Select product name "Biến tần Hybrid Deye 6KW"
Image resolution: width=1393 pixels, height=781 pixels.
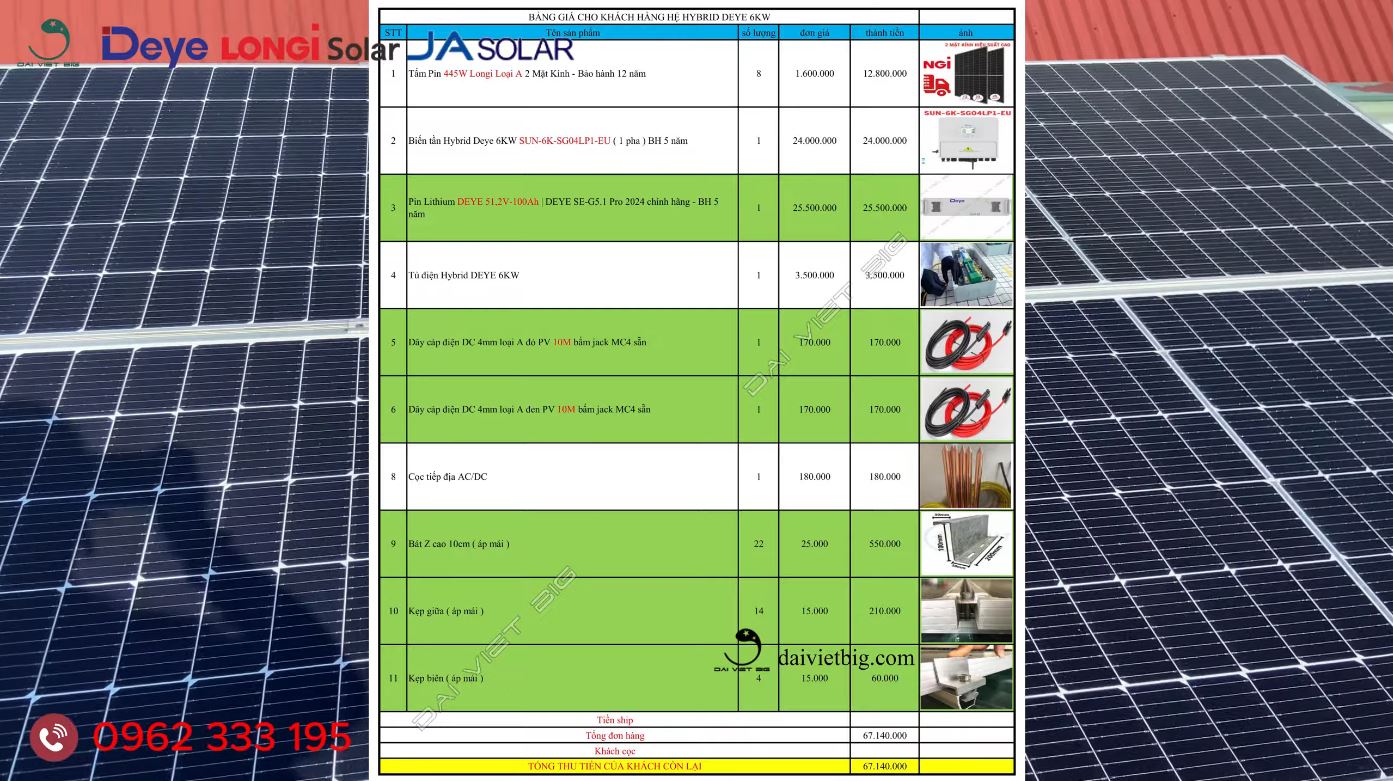click(463, 141)
